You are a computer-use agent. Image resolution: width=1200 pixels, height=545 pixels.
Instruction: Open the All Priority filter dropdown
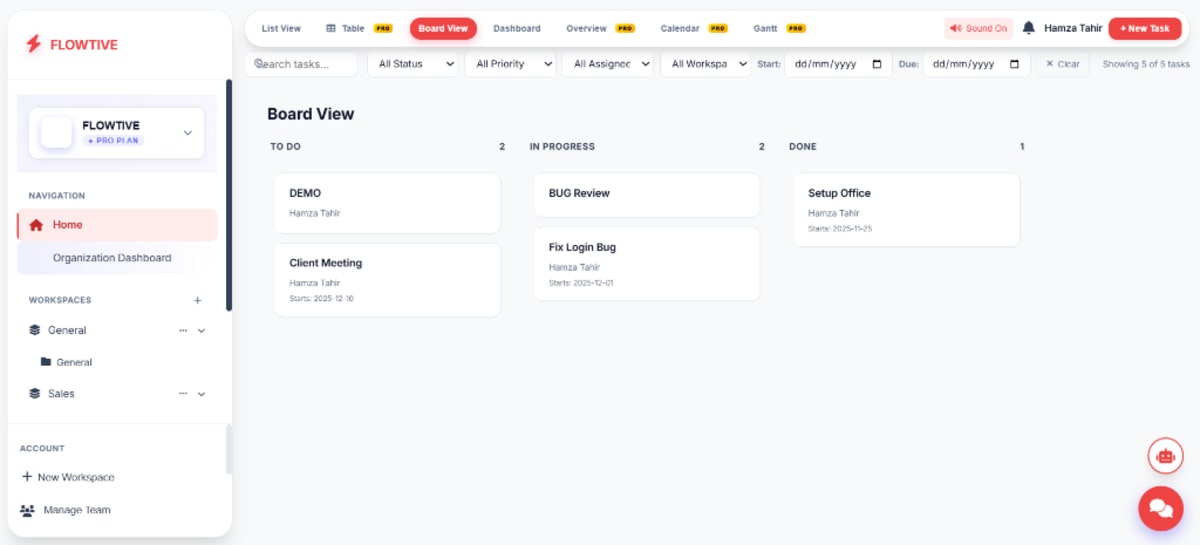click(510, 64)
